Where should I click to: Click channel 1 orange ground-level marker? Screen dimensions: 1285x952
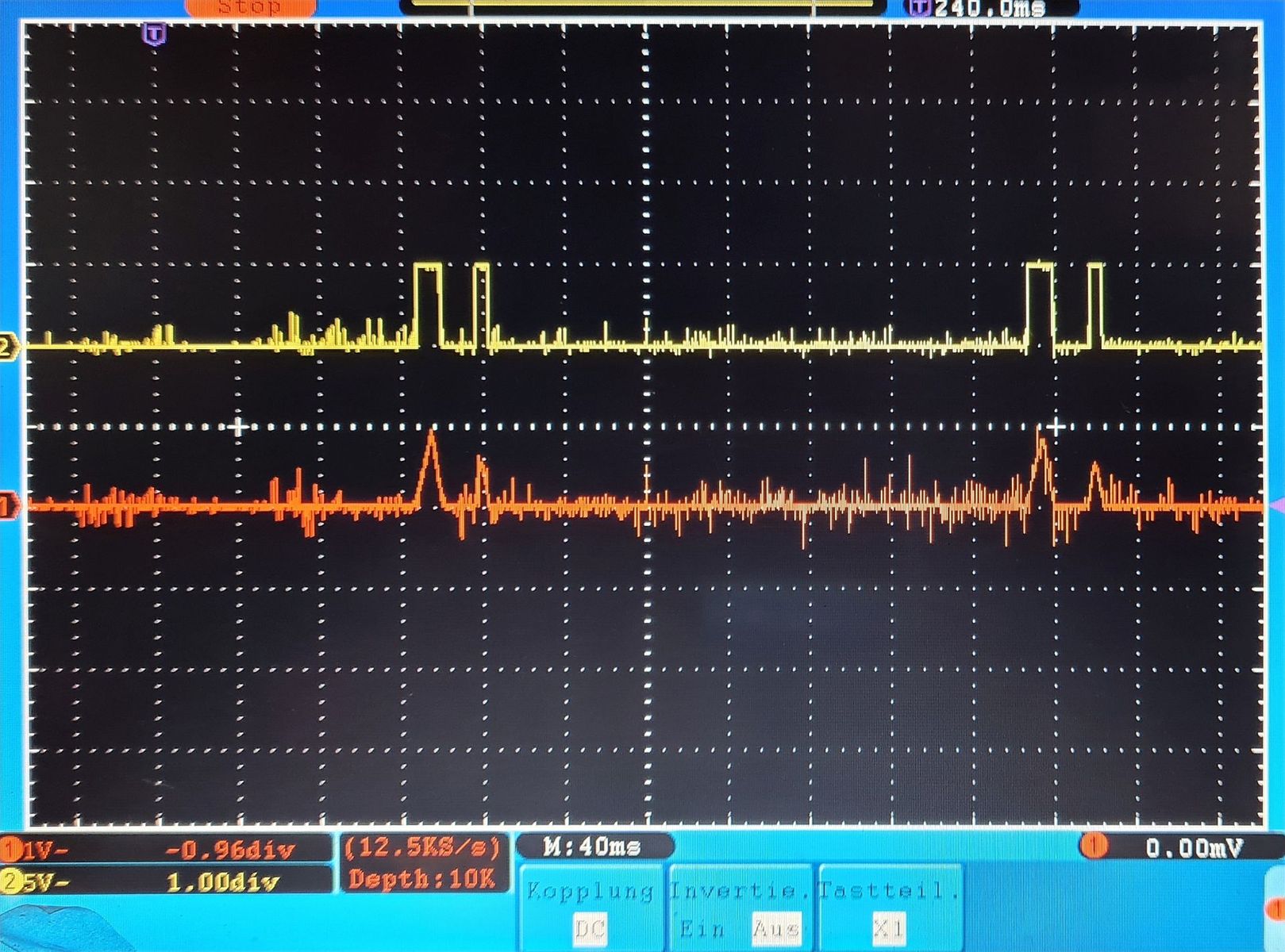point(8,505)
